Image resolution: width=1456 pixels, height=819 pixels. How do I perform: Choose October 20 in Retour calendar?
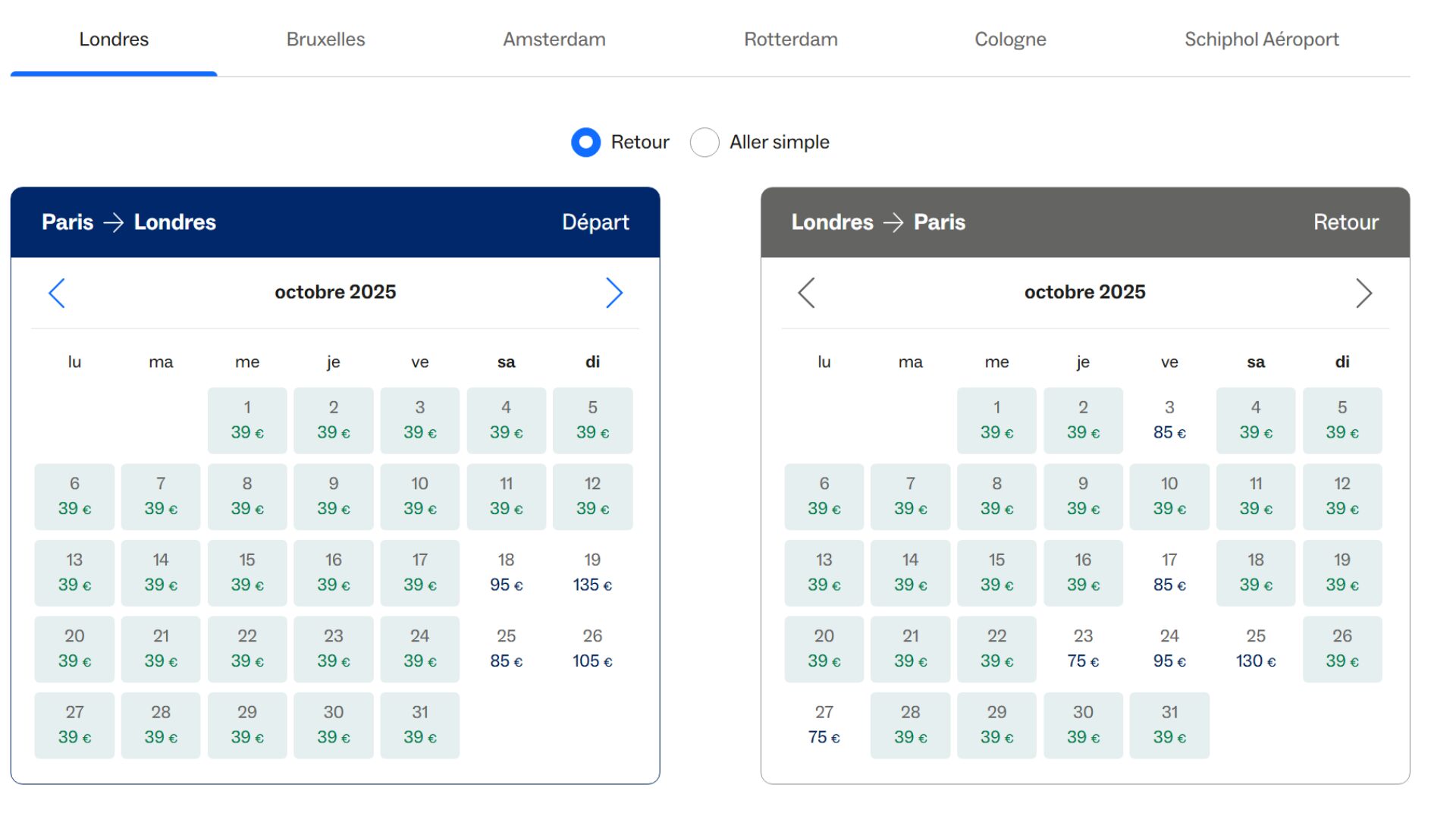824,649
